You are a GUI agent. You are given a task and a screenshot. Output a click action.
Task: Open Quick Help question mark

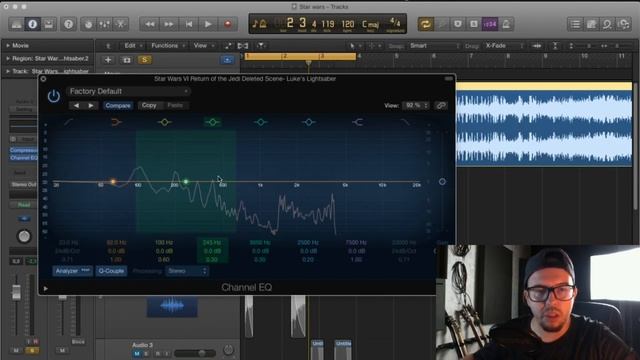(68, 24)
